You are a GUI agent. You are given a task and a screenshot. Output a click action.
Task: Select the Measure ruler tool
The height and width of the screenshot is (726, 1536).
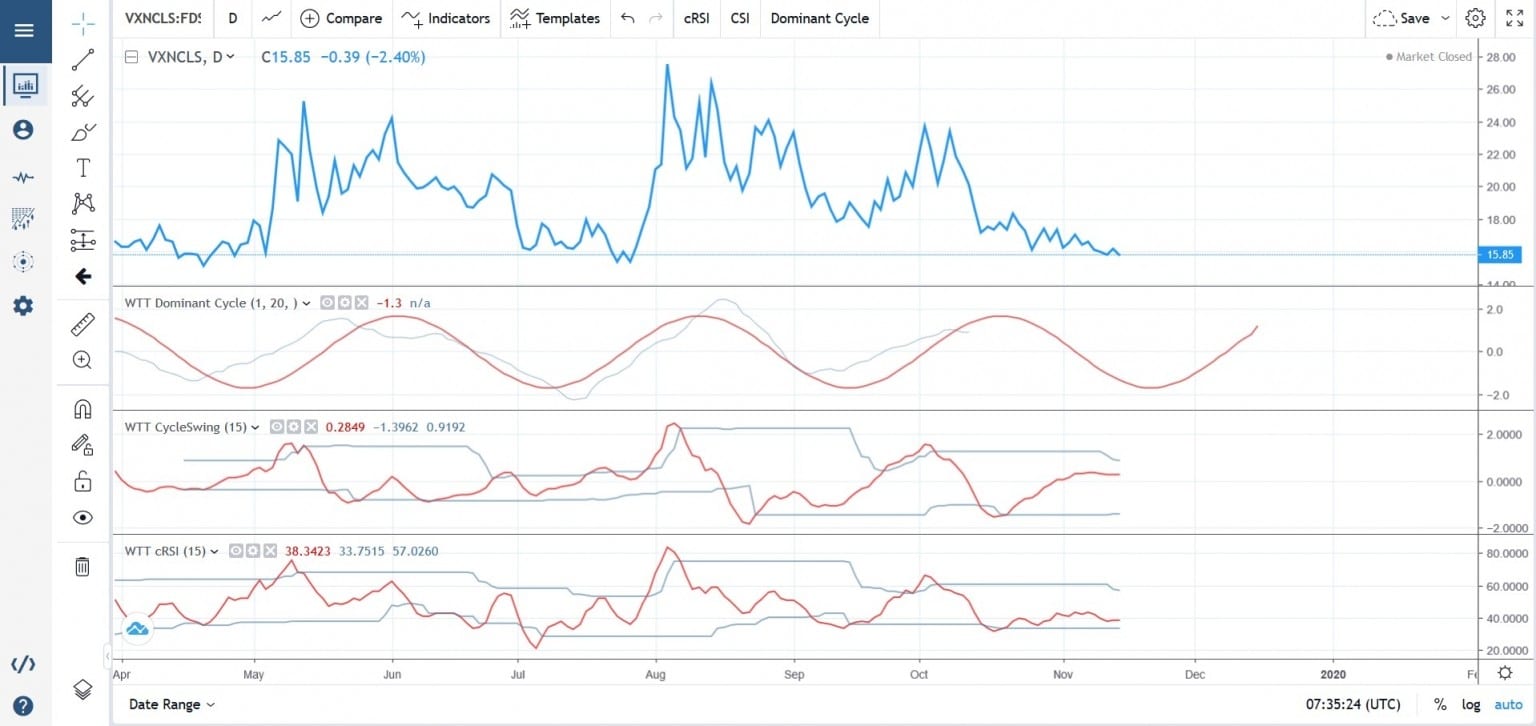click(x=82, y=323)
